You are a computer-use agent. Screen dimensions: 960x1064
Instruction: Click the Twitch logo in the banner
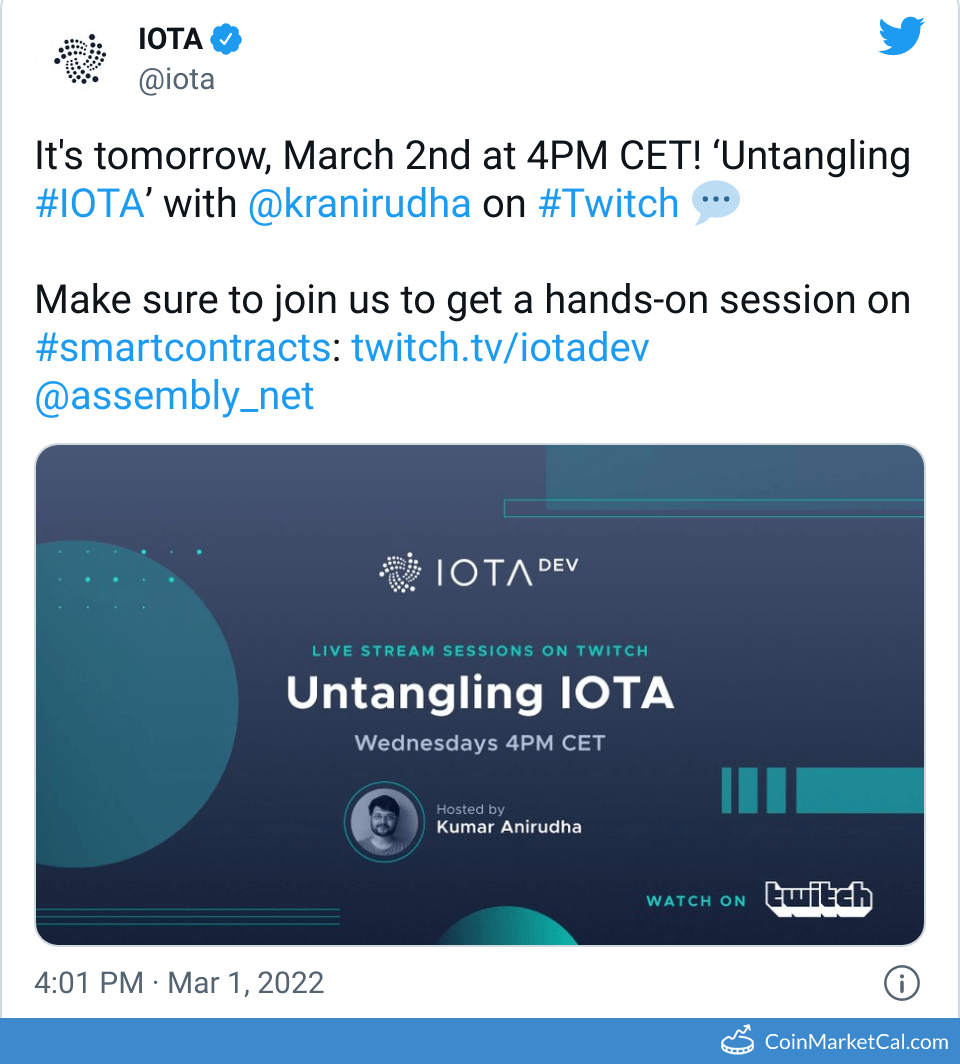(x=818, y=898)
